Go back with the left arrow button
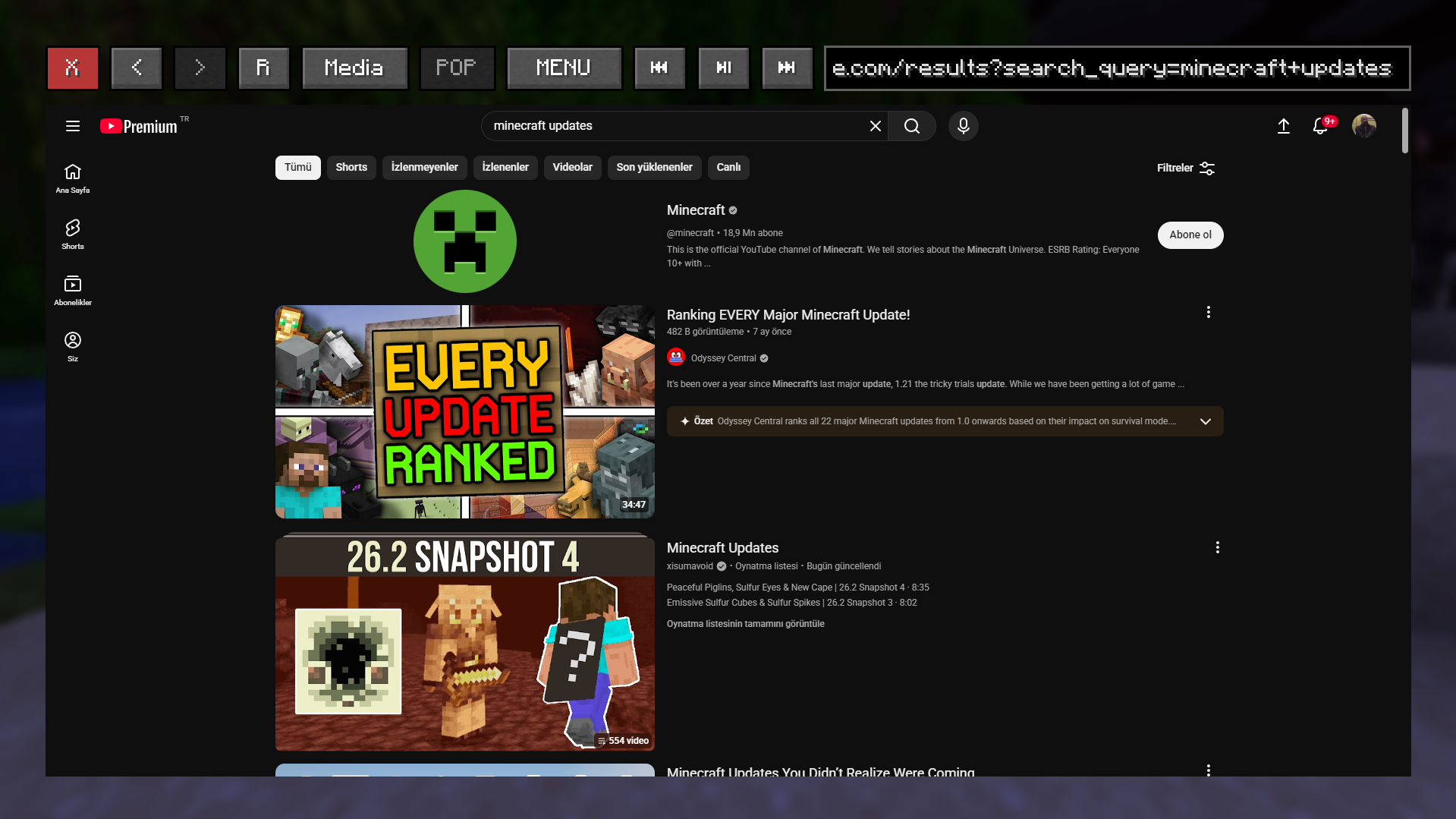This screenshot has width=1456, height=819. [x=137, y=68]
